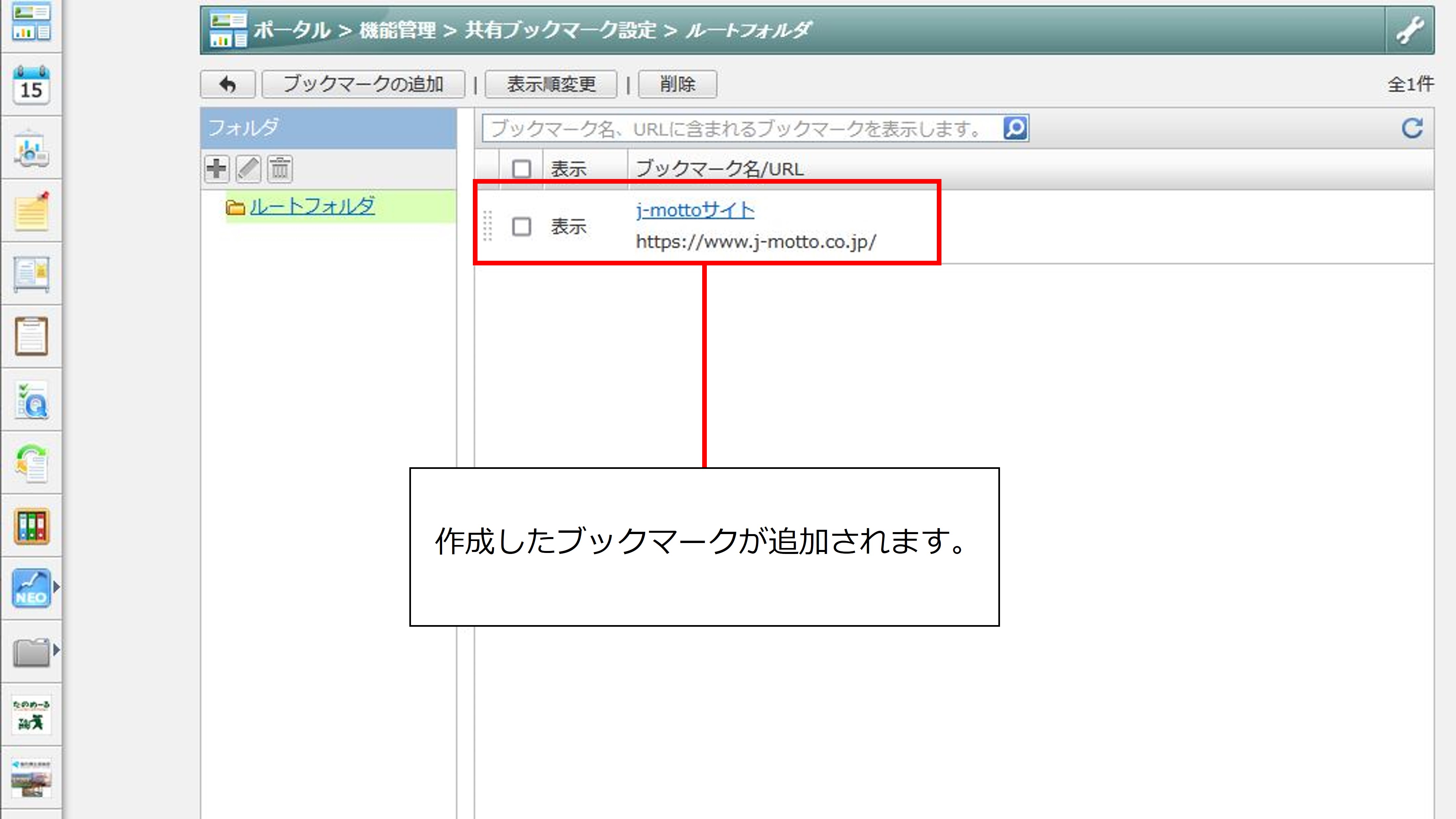Click 削除 button
Screen dimensions: 1456x819
pyautogui.click(x=677, y=85)
